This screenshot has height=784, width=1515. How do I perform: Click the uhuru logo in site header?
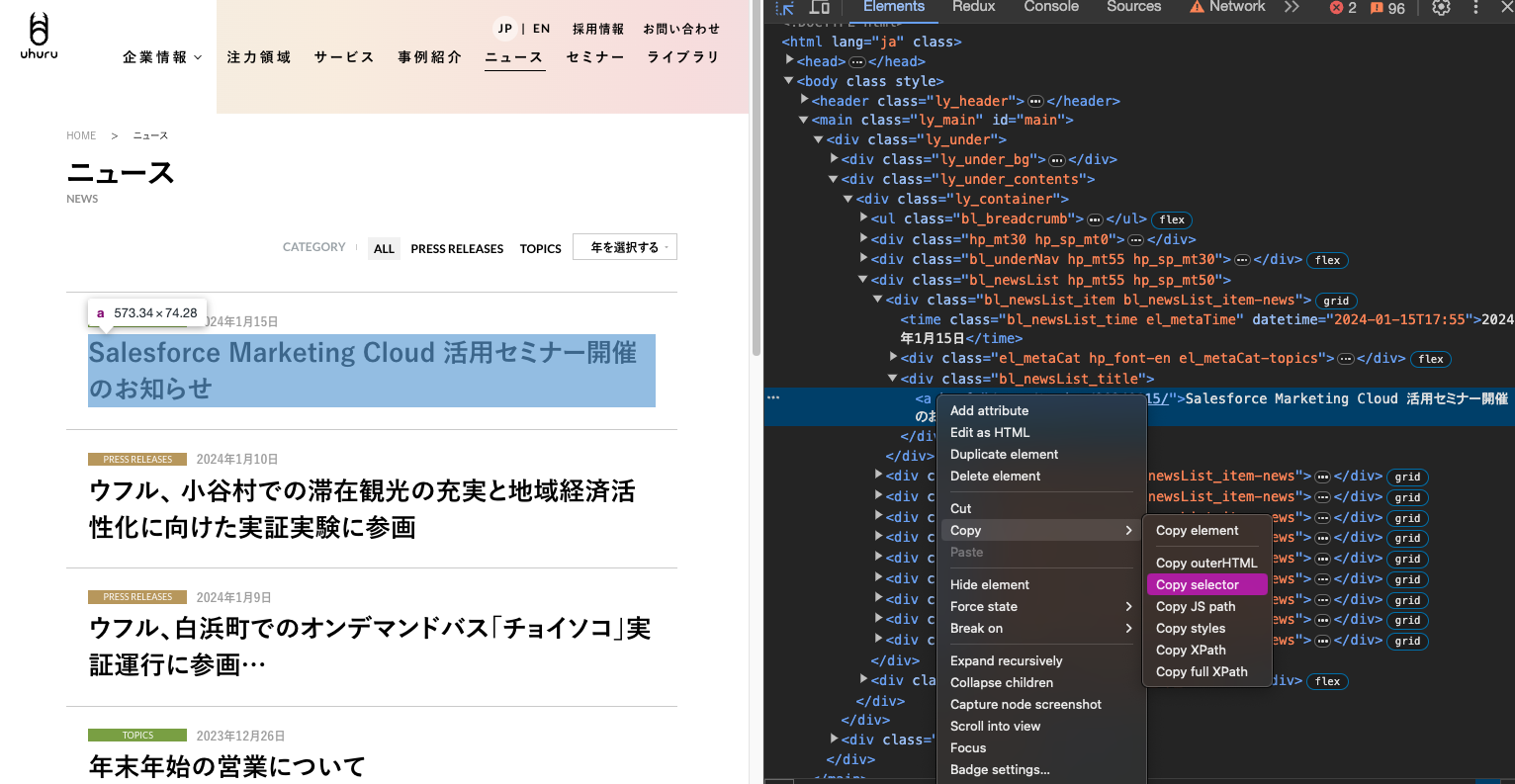pyautogui.click(x=40, y=37)
